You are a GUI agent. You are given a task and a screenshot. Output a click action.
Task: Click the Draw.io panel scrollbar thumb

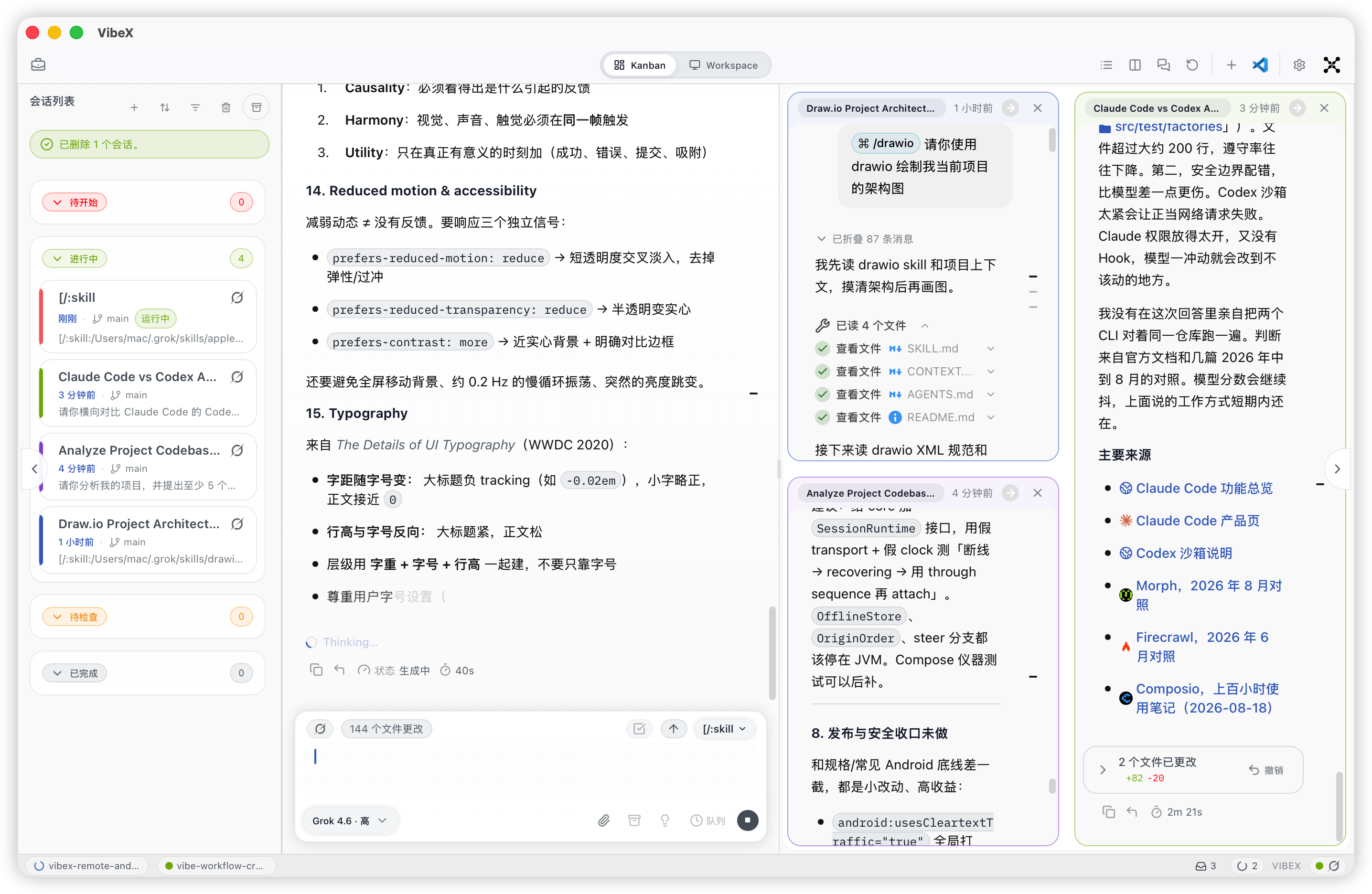tap(1052, 139)
